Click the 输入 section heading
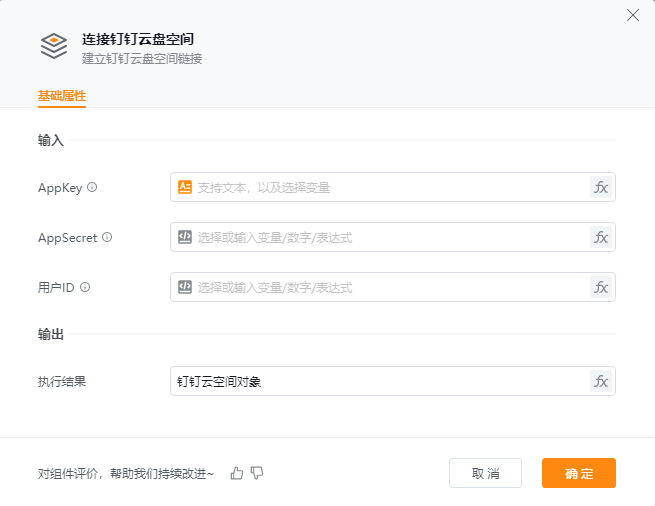 51,140
